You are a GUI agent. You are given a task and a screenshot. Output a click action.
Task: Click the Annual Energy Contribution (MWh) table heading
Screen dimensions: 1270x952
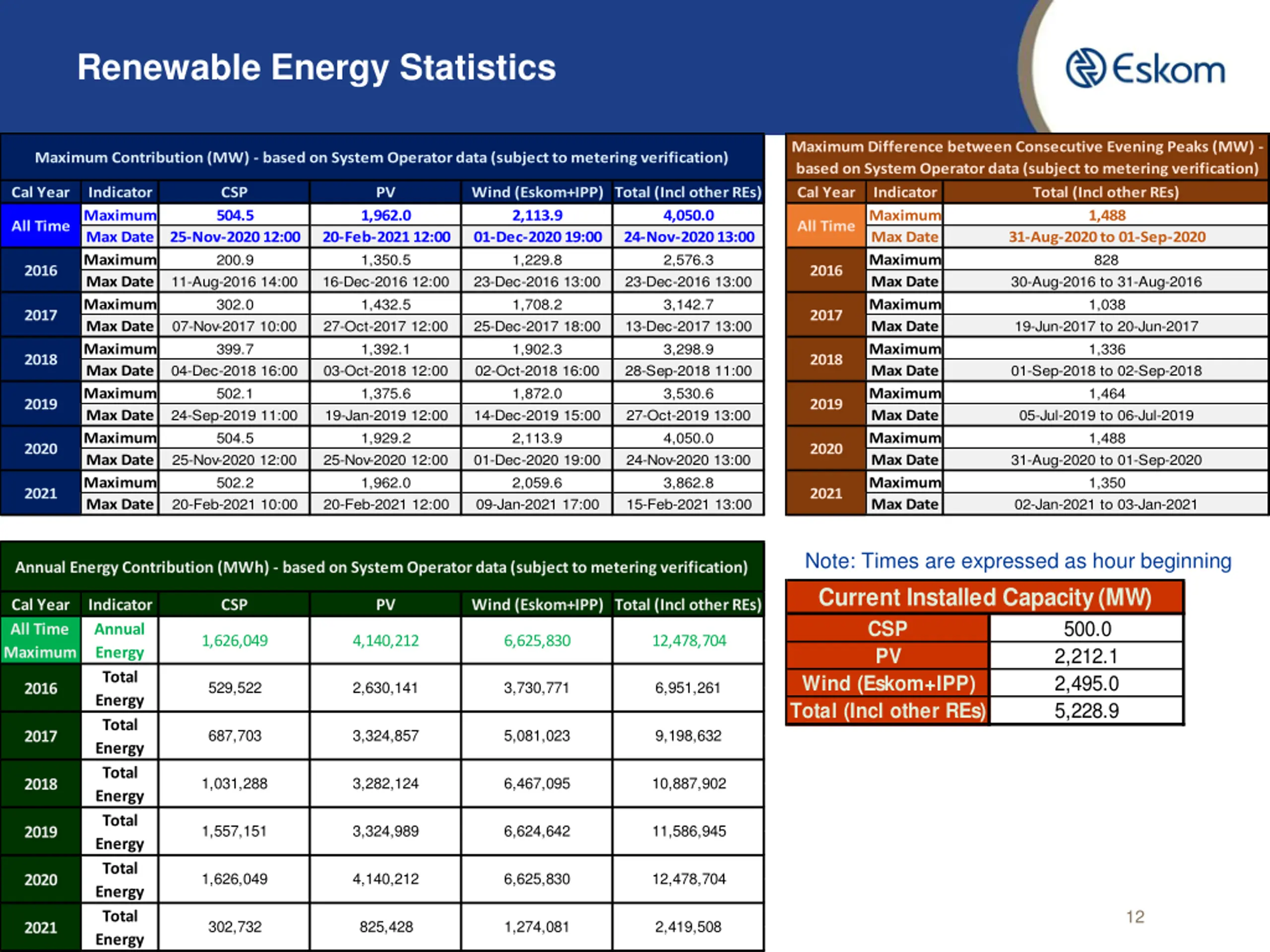point(382,567)
